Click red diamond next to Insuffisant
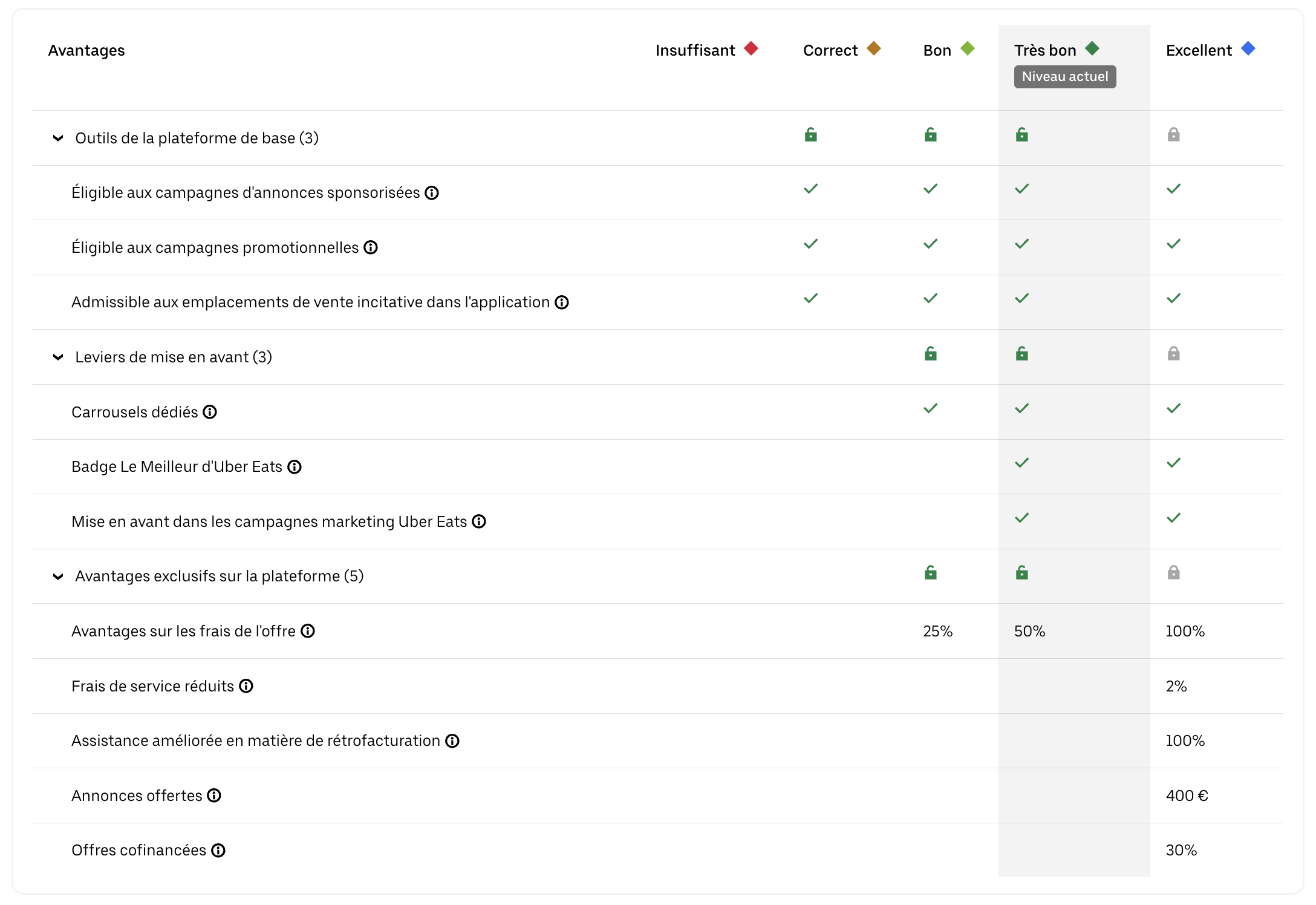 pyautogui.click(x=751, y=48)
